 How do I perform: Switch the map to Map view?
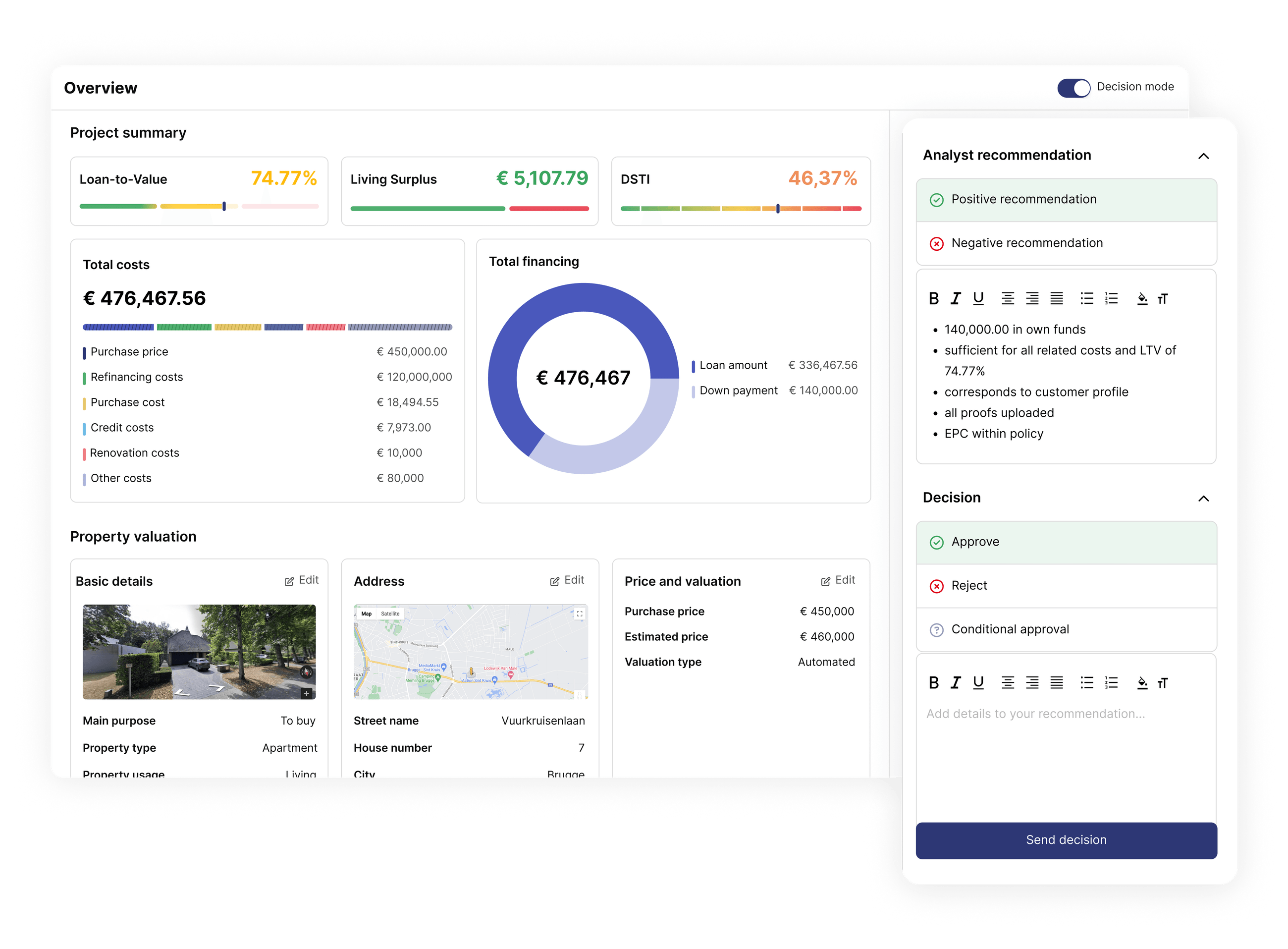pyautogui.click(x=367, y=614)
